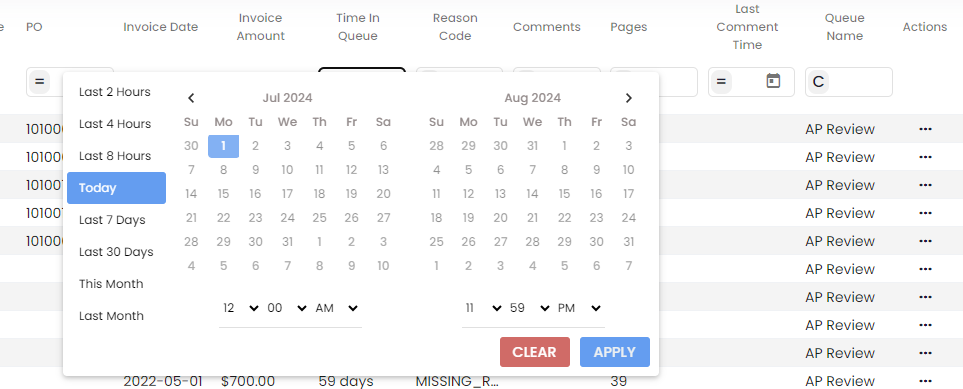963x389 pixels.
Task: Click the red CLEAR button
Action: click(x=535, y=352)
